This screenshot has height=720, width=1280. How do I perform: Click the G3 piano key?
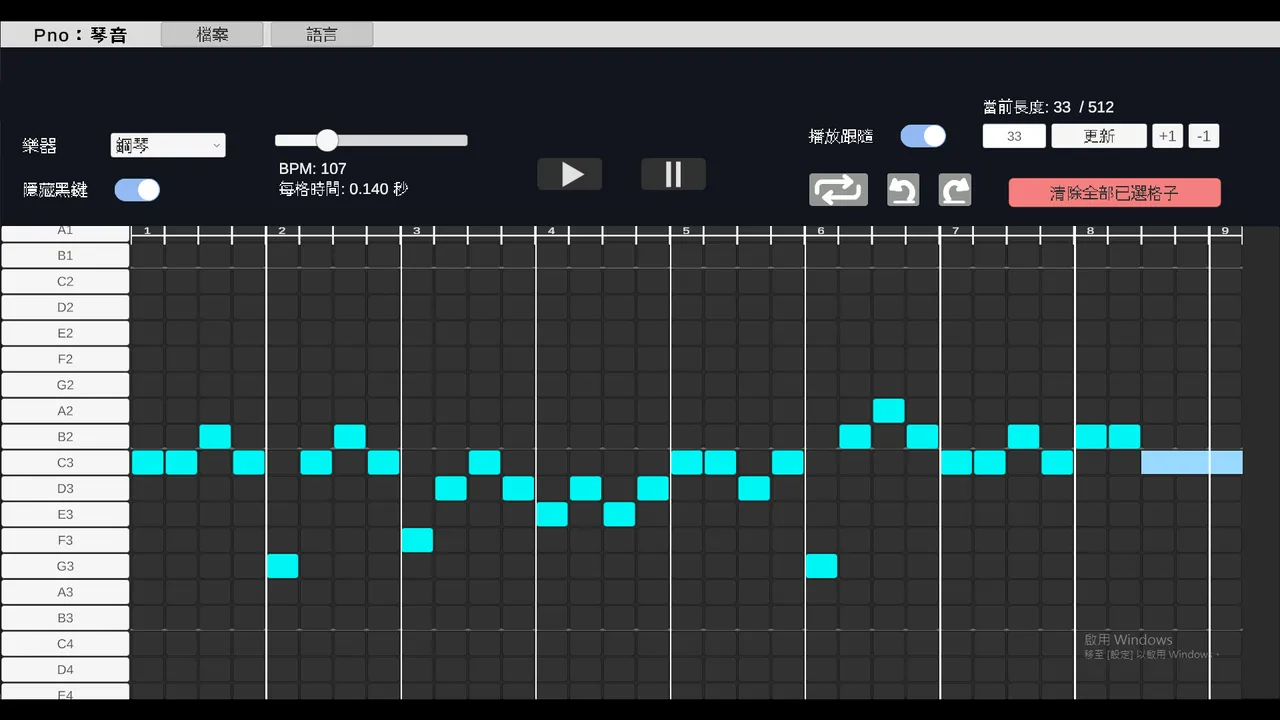click(65, 566)
